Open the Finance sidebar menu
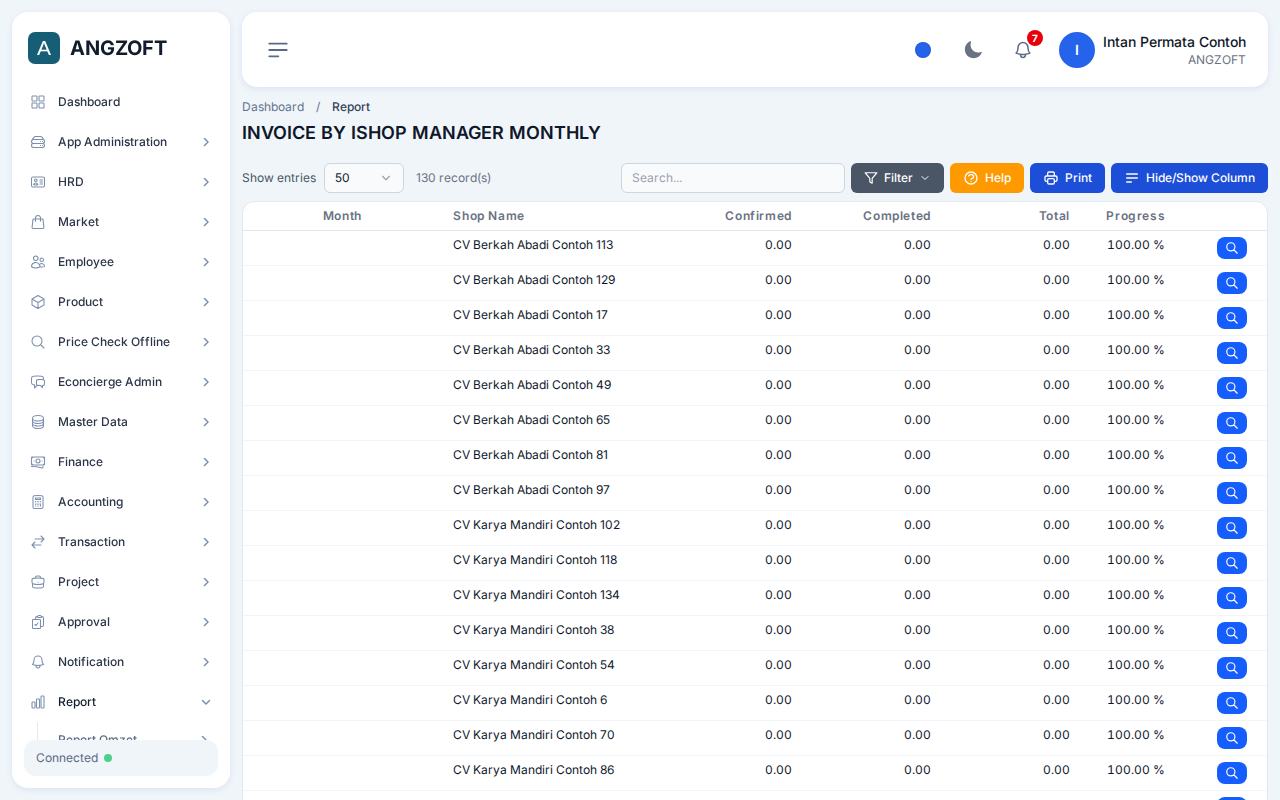 point(121,462)
